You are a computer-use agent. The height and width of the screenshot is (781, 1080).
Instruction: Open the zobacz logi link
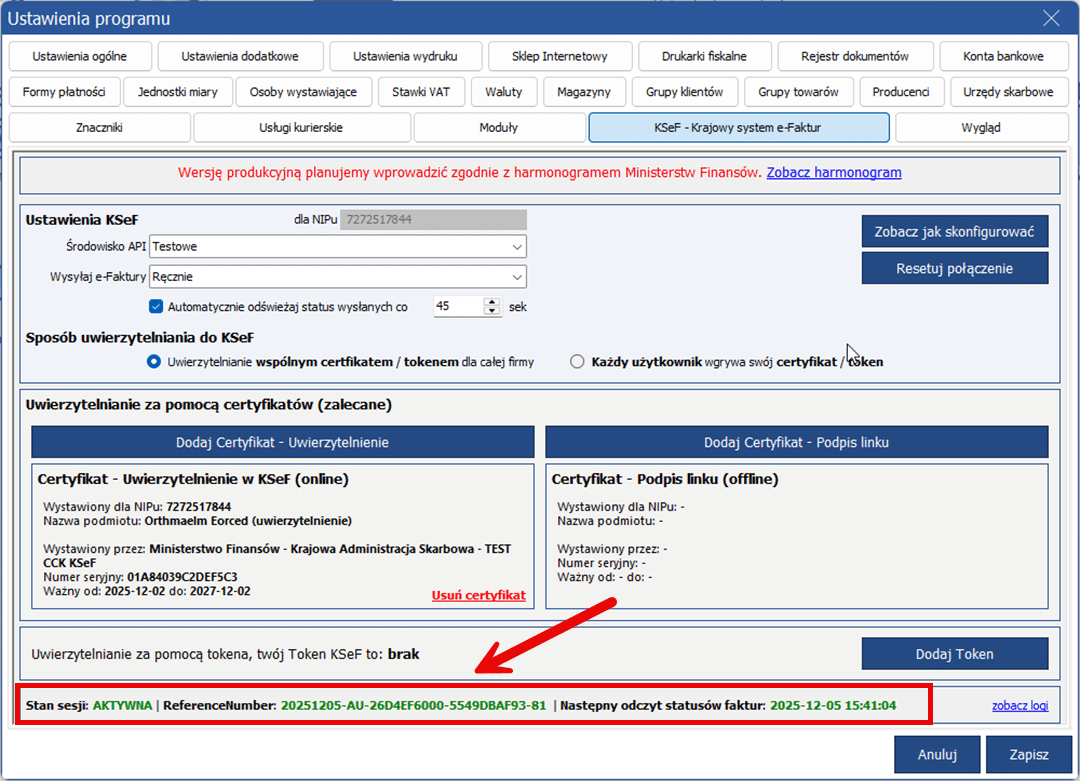(x=1020, y=705)
